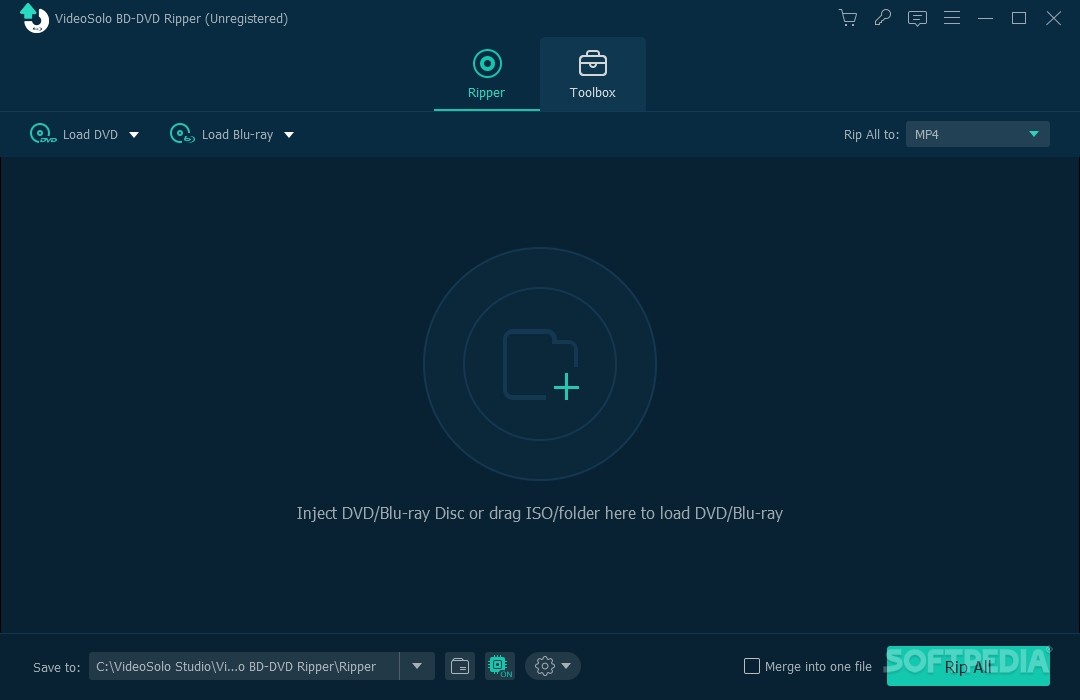Expand the Load Blu-ray dropdown arrow

click(x=289, y=135)
